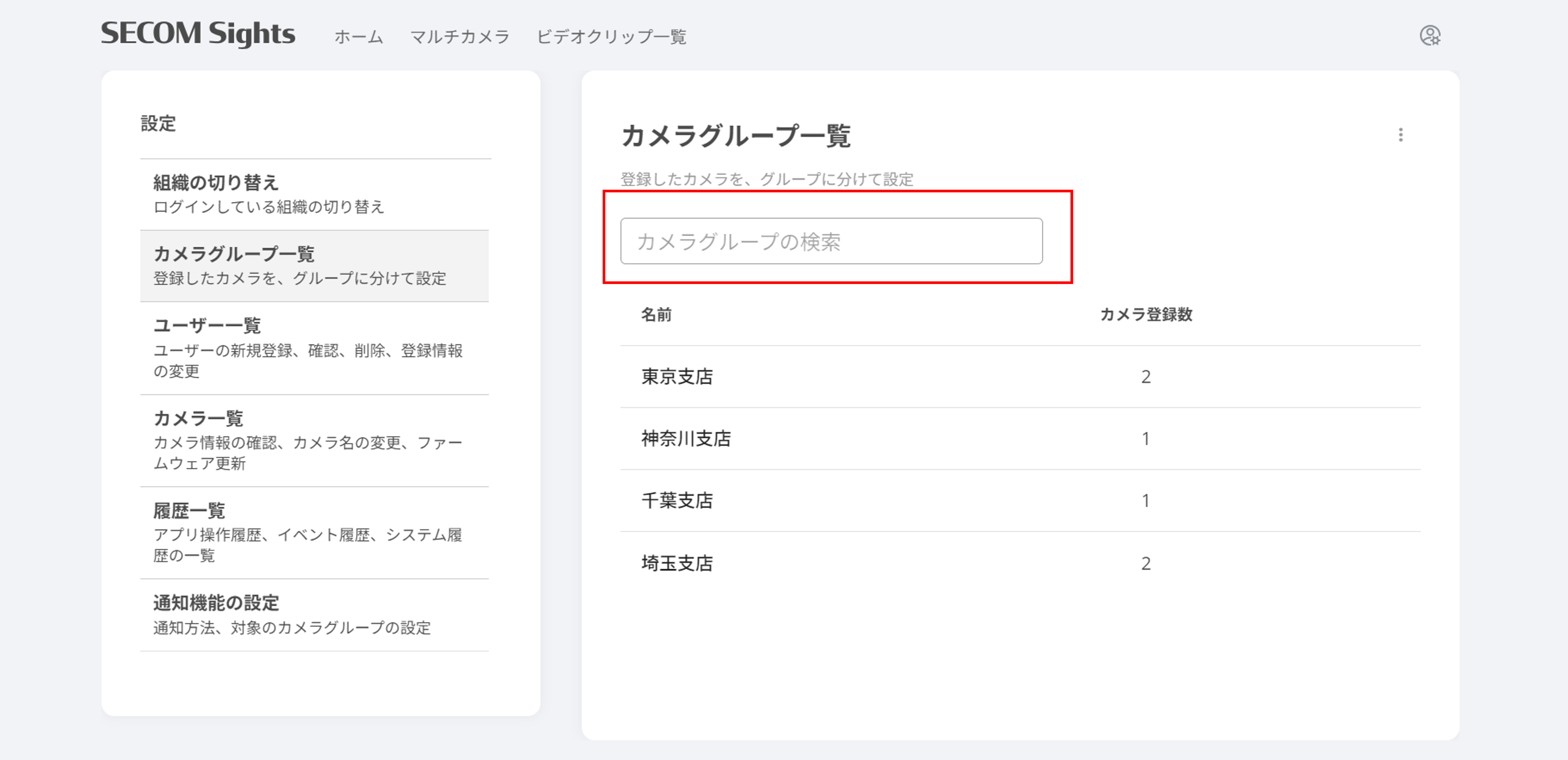Select the カメラグループ一覧 settings item

point(315,266)
